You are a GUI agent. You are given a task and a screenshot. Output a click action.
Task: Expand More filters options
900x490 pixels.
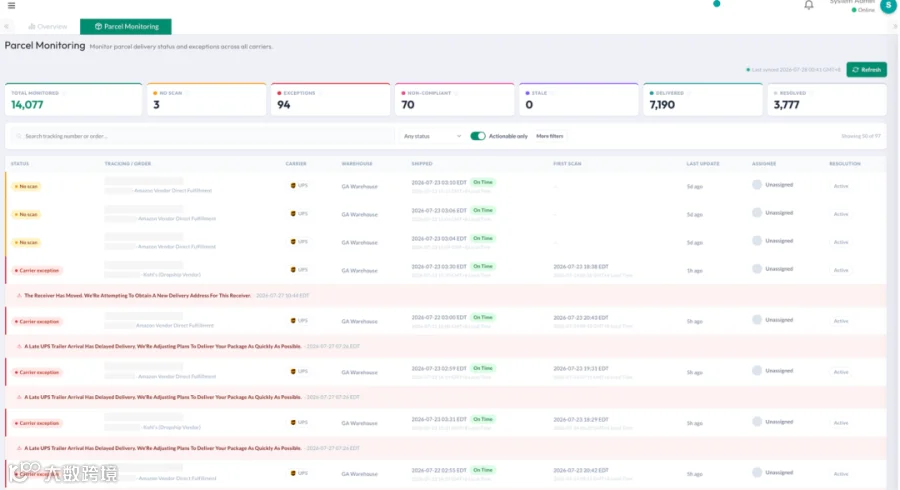pos(549,136)
